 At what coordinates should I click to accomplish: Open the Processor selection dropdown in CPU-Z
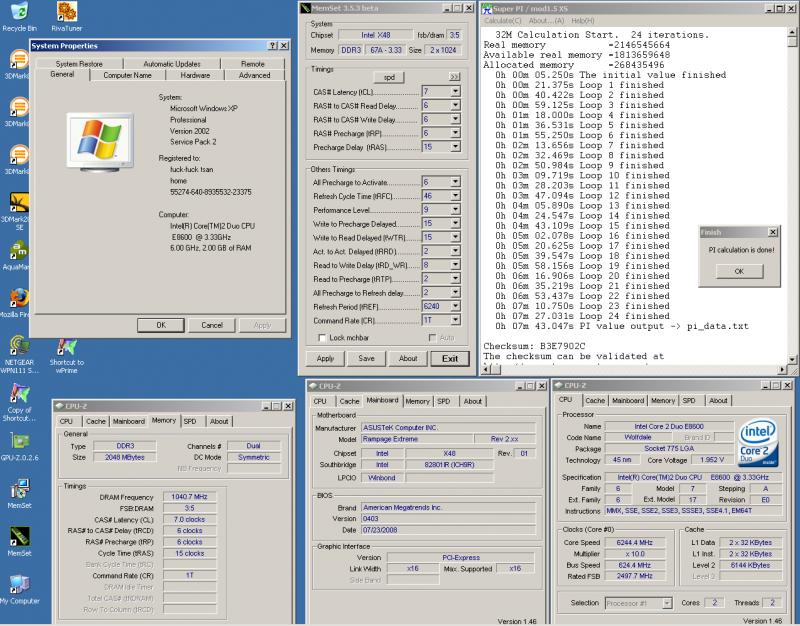coord(667,603)
